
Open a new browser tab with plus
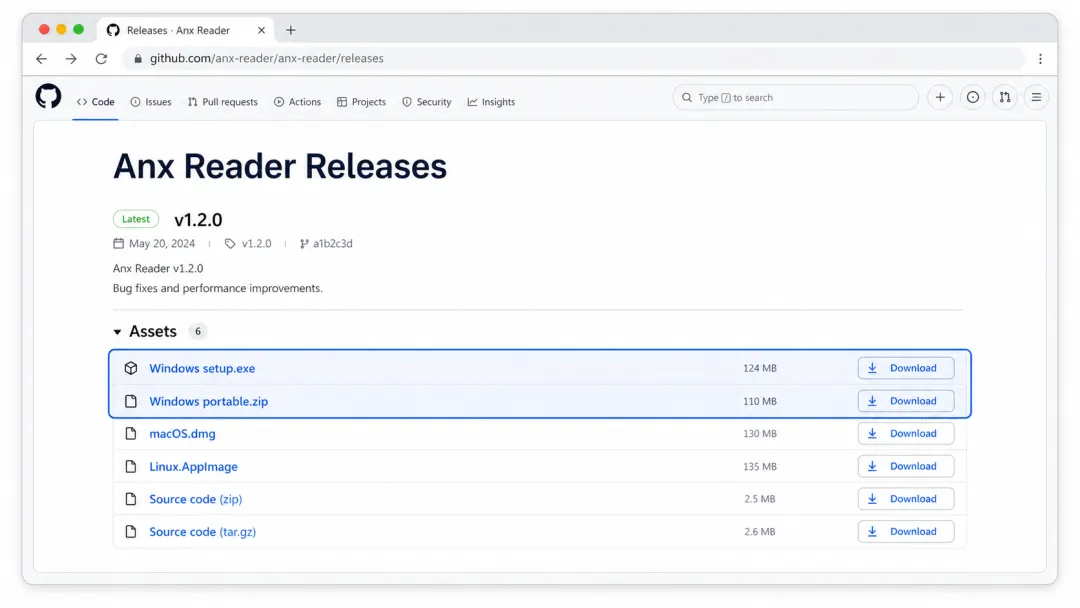point(291,30)
